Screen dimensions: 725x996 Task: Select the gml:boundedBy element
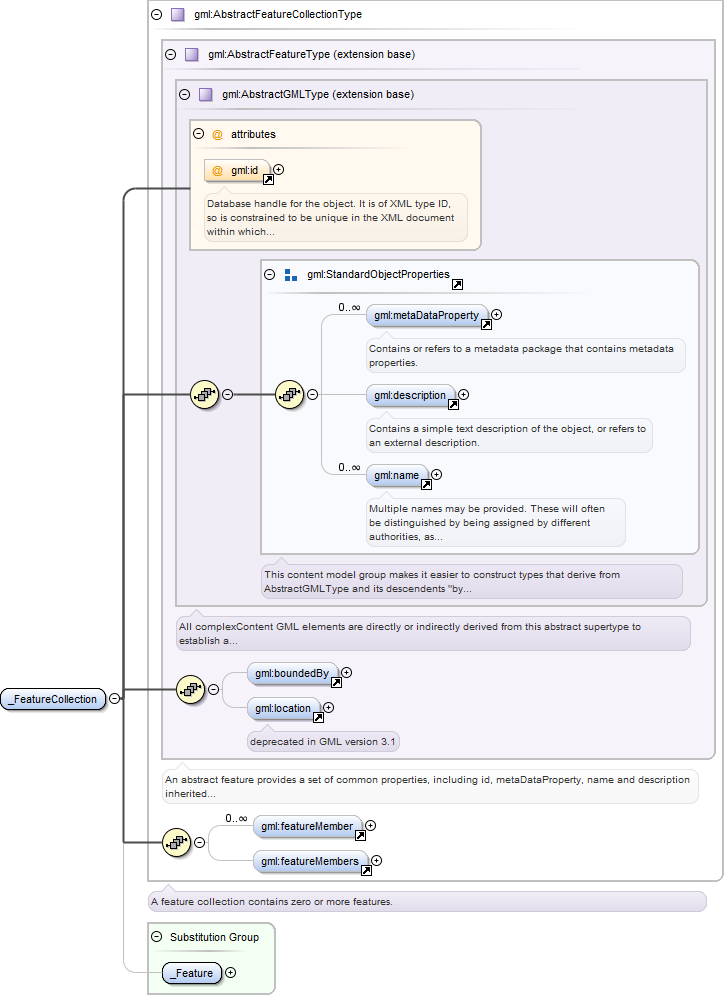click(292, 673)
